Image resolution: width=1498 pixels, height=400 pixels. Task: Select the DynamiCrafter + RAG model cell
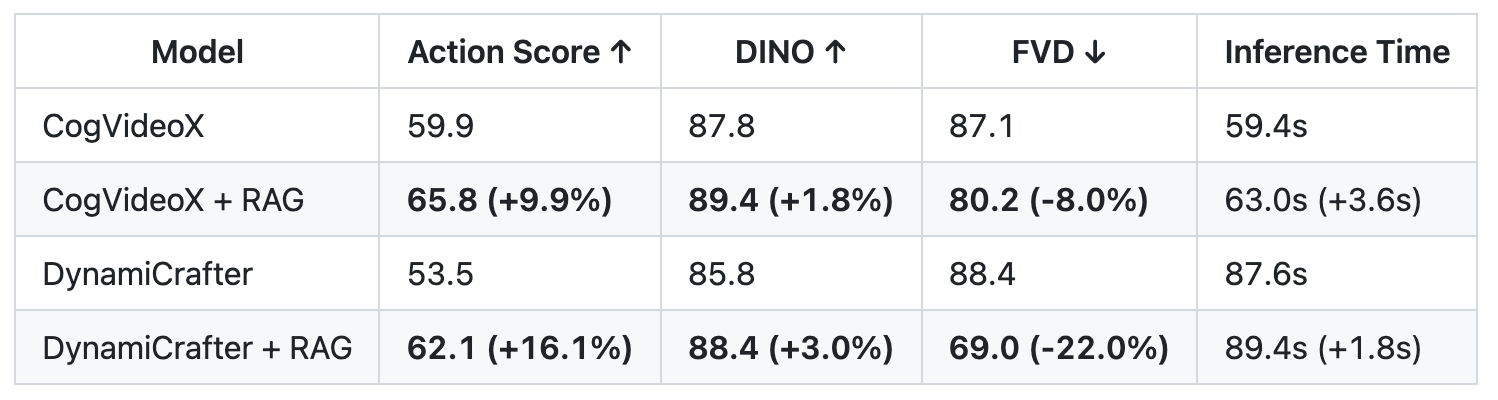click(197, 348)
